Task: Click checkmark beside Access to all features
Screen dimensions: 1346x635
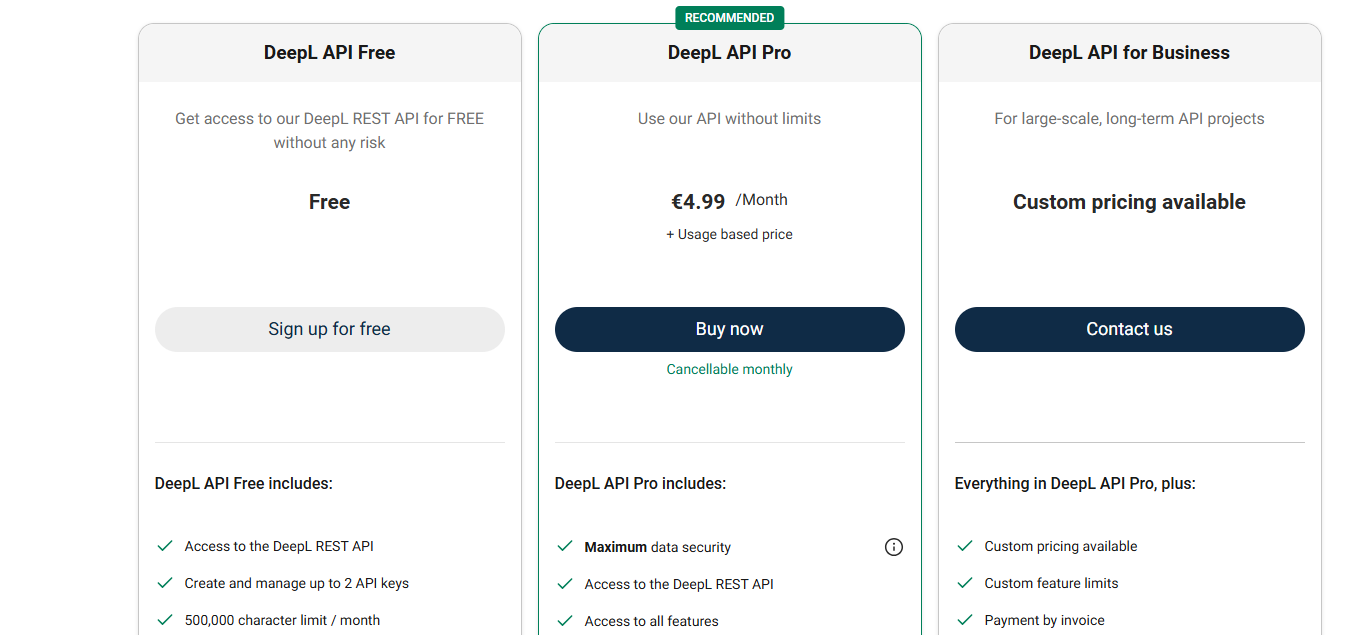Action: [565, 621]
